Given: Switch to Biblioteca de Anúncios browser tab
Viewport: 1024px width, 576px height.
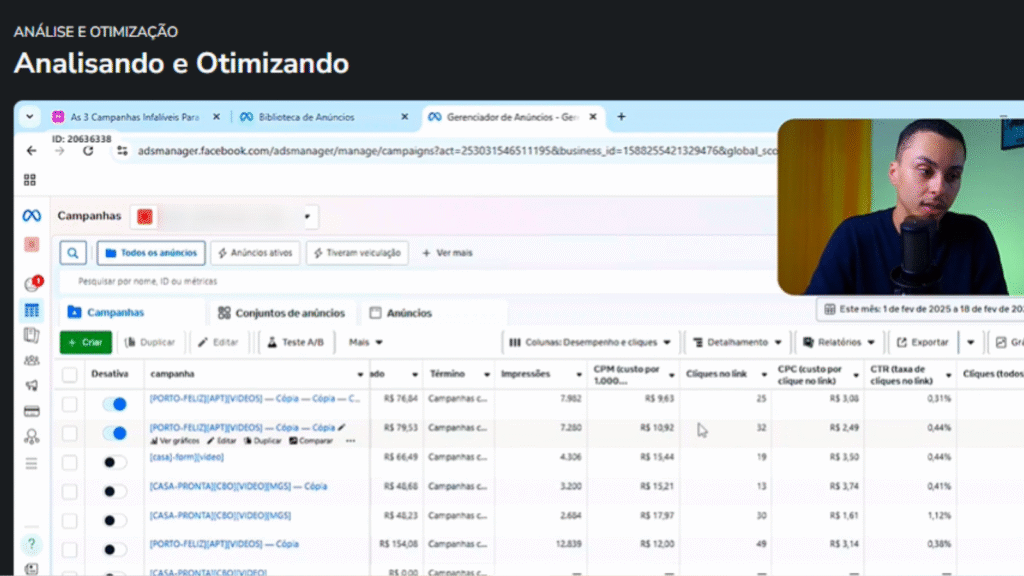Looking at the screenshot, I should click(305, 117).
